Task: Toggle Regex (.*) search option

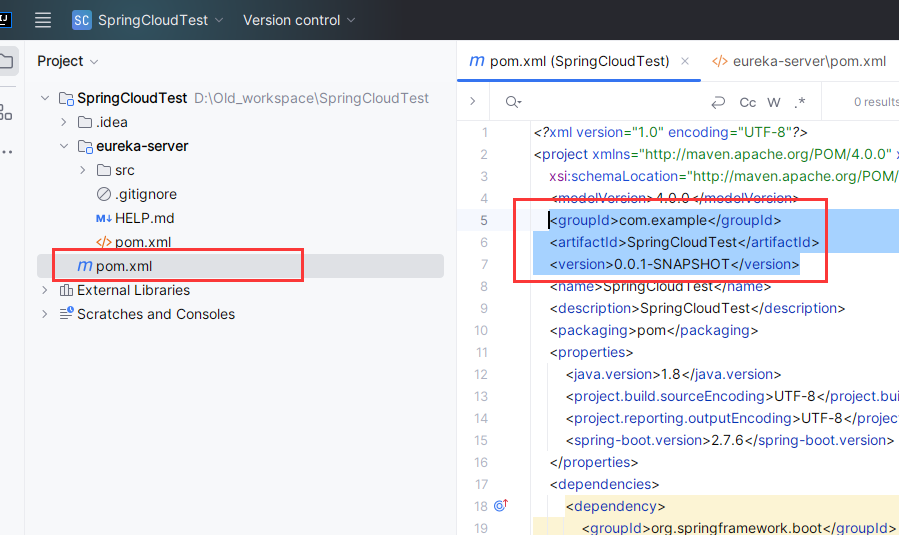Action: 800,102
